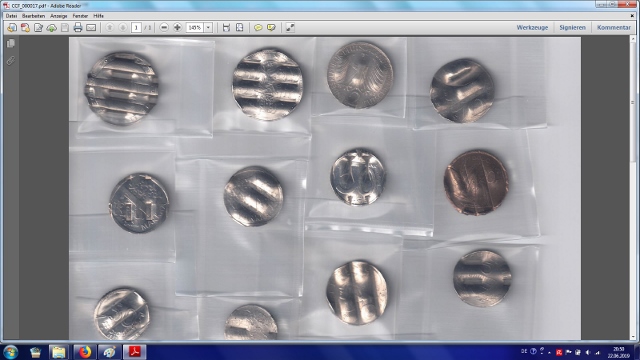This screenshot has width=640, height=360.
Task: Print the document with printer icon
Action: click(78, 28)
